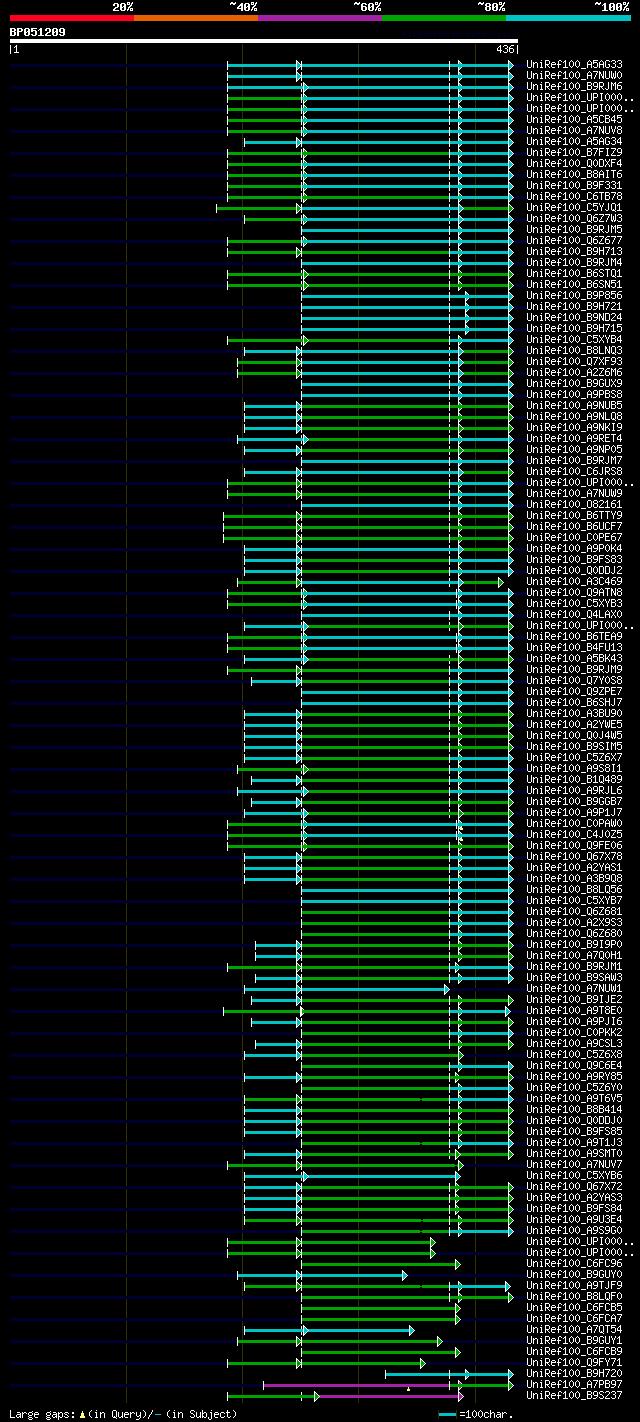
Task: Select the UniRef100_B4FU13 label
Action: coord(573,647)
